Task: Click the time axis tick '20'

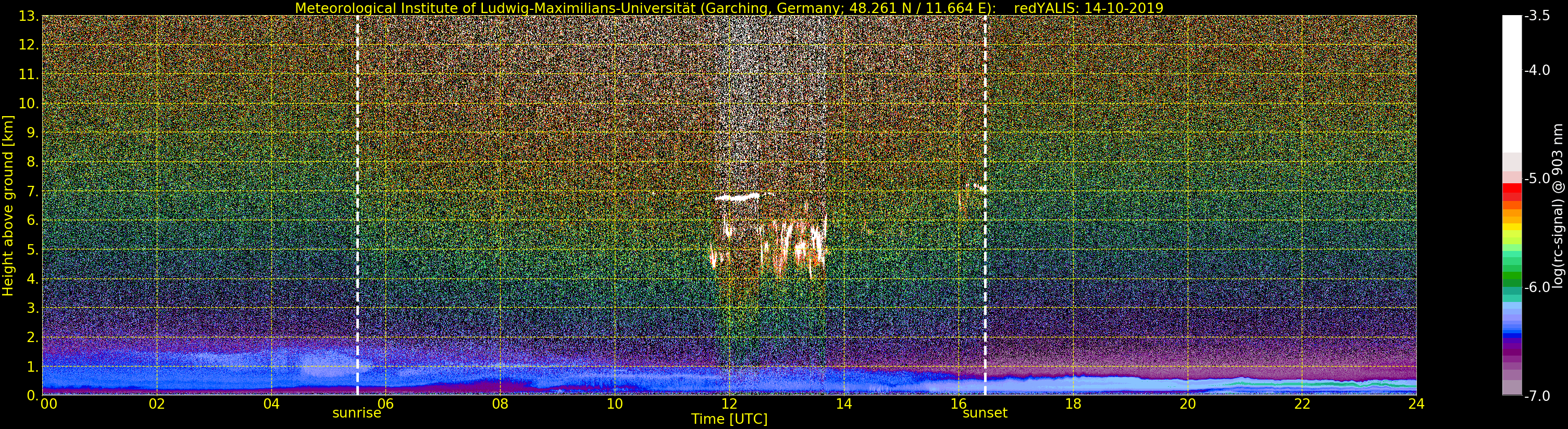Action: [x=1187, y=404]
